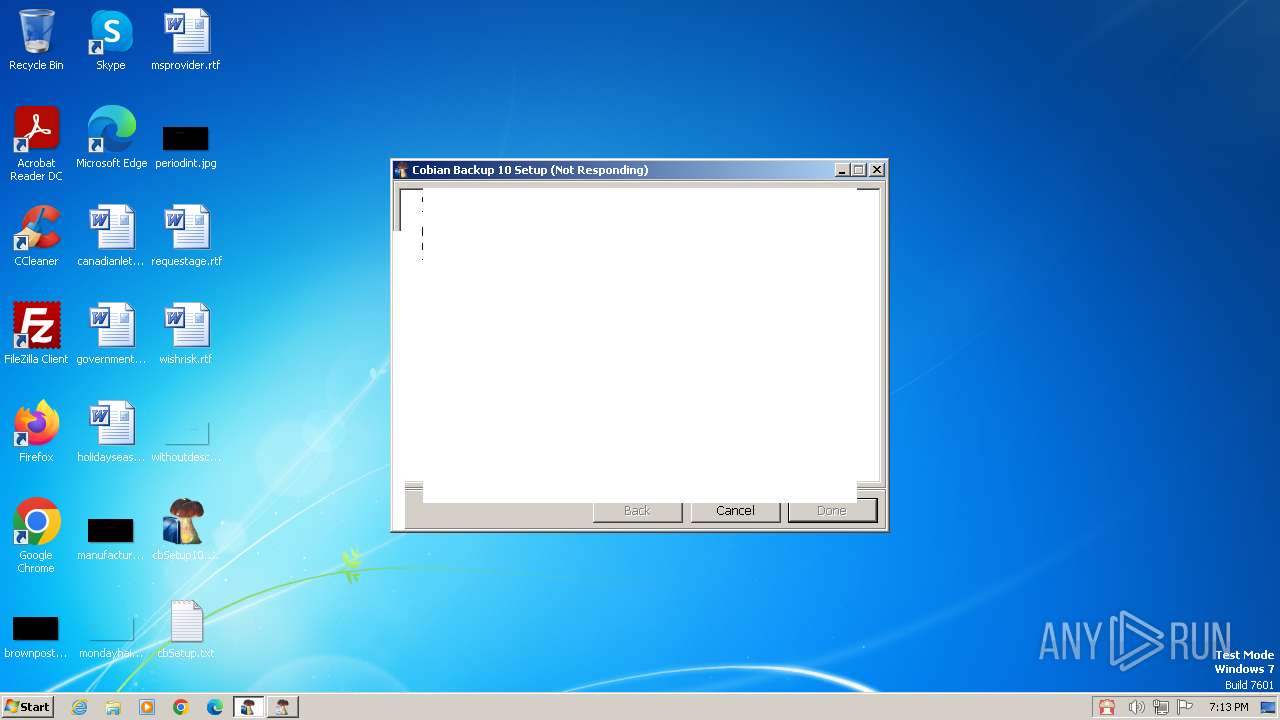This screenshot has width=1280, height=720.
Task: Open Windows Explorer folder in taskbar
Action: pos(113,707)
